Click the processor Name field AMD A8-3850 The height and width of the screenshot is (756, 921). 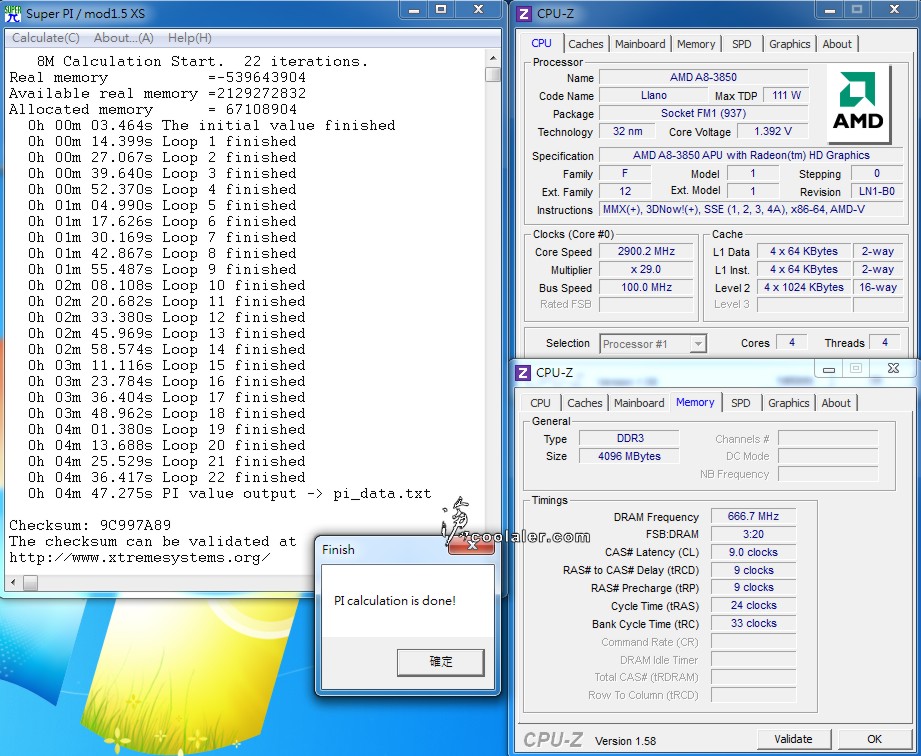point(703,77)
